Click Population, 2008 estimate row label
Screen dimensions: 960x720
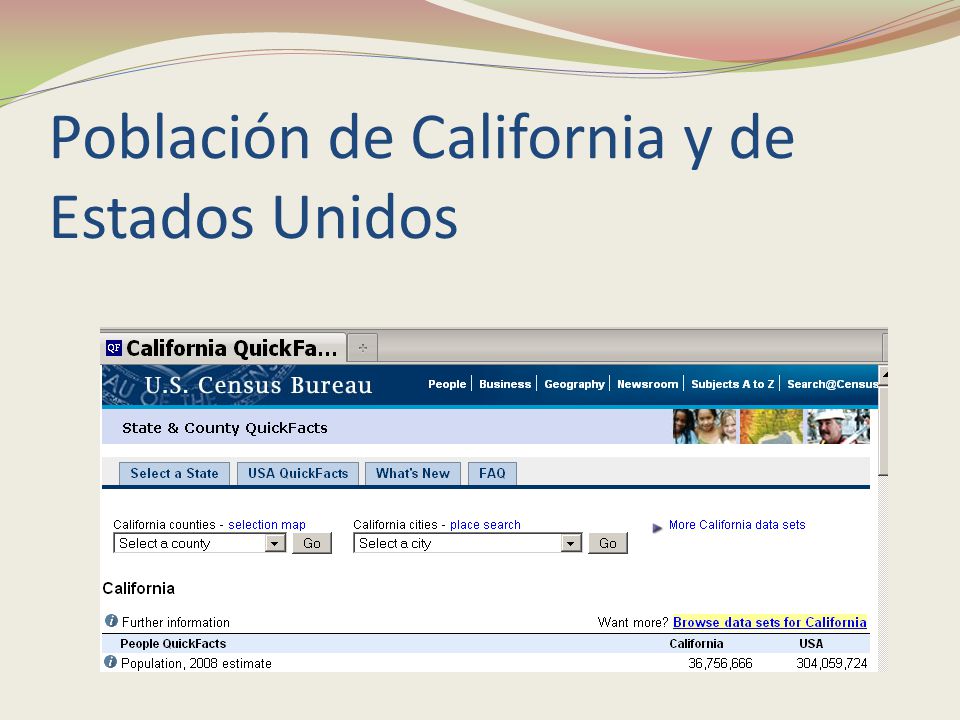[x=196, y=663]
